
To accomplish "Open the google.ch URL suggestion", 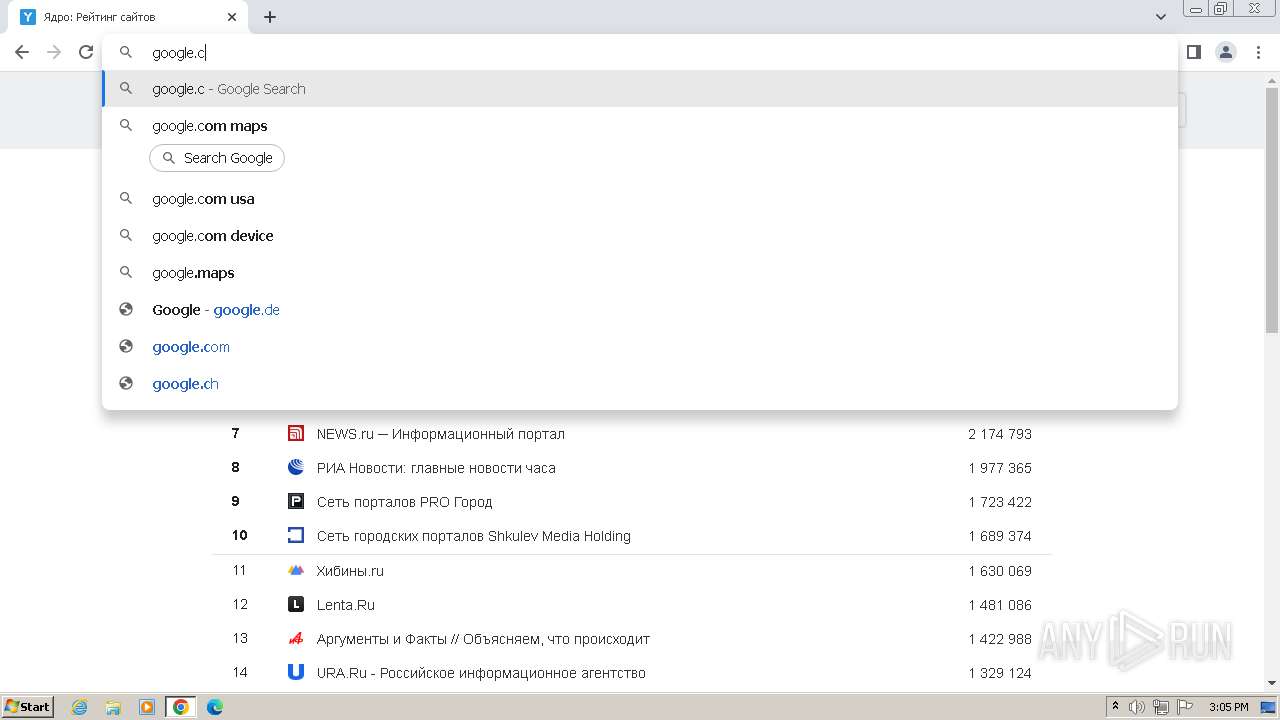I will coord(640,384).
